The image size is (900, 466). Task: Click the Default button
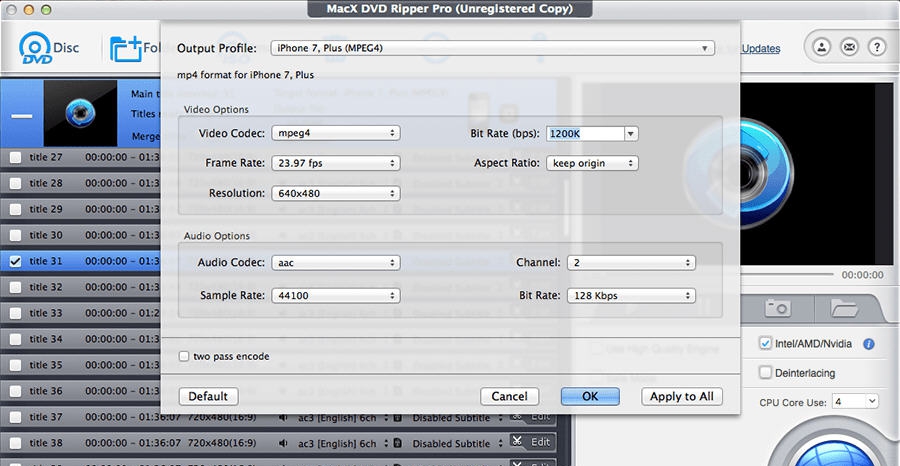coord(208,397)
